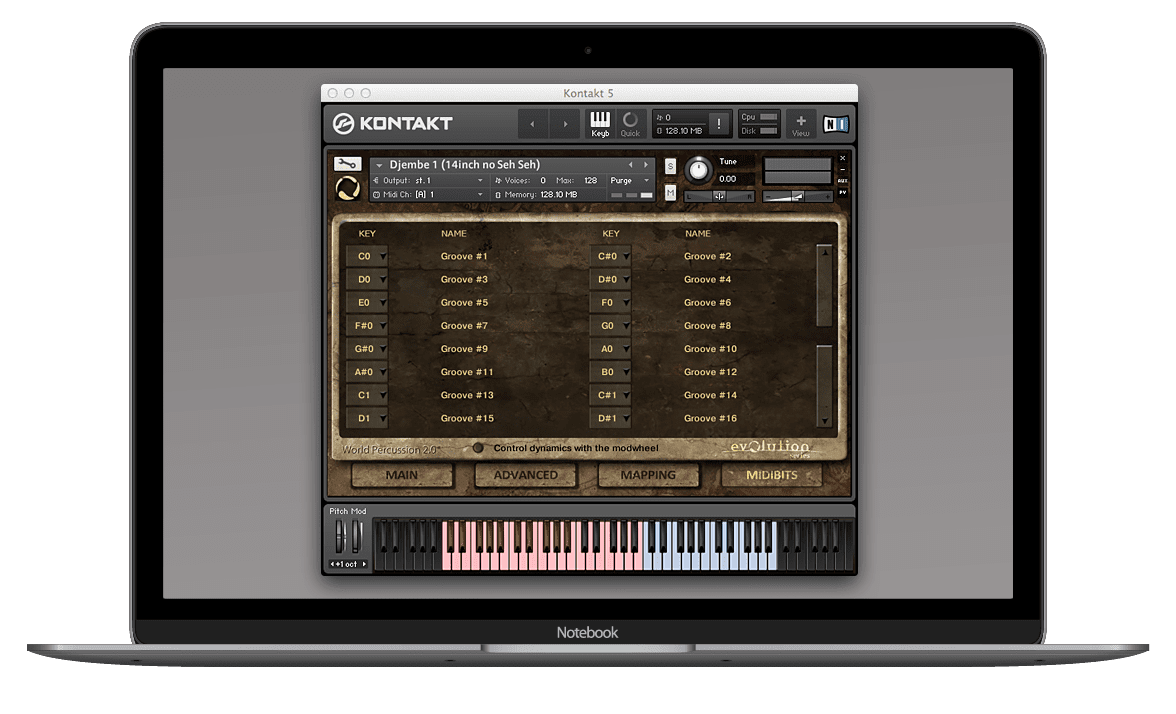Click the groove list scroll down arrow

click(x=824, y=421)
